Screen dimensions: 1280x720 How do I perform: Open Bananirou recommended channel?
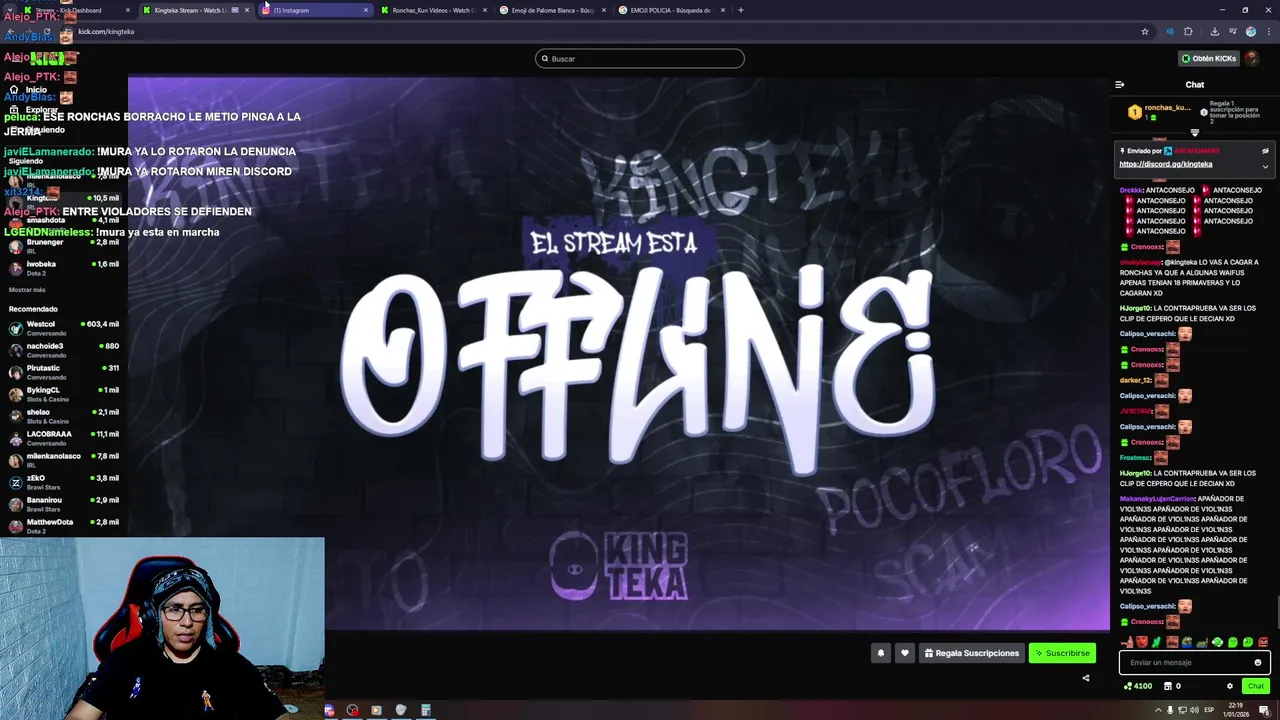[64, 504]
